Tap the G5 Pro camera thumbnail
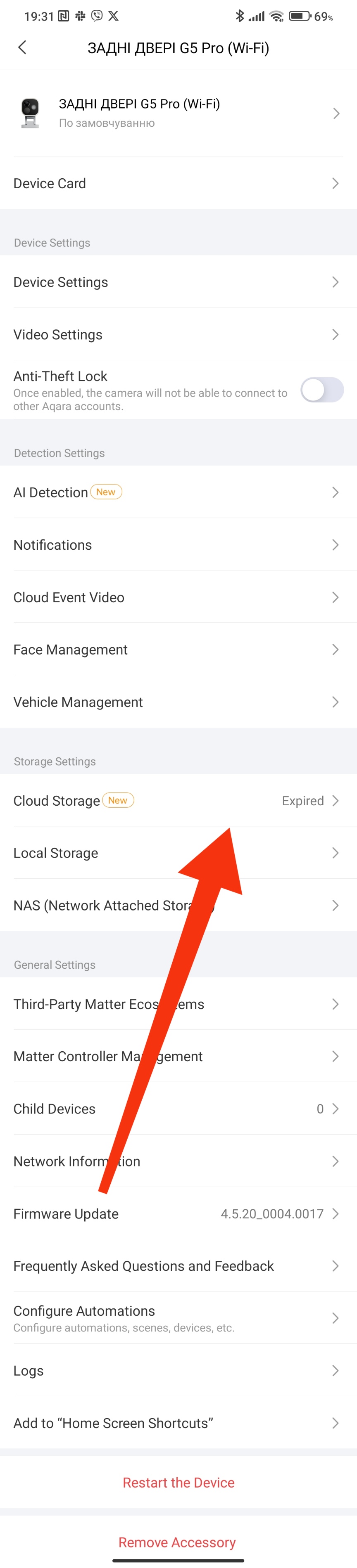This screenshot has height=1568, width=357. tap(30, 113)
